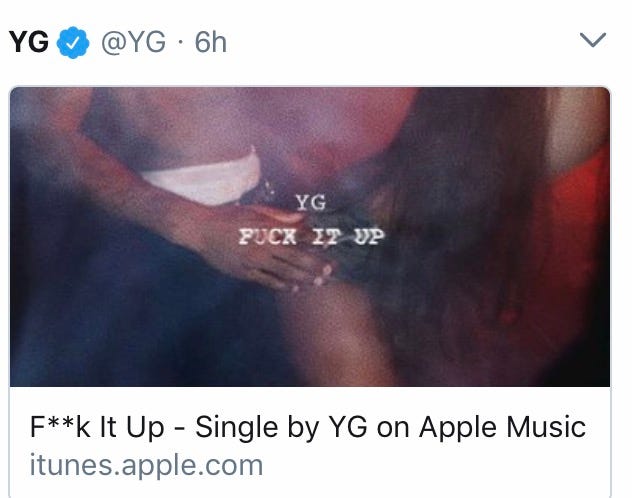Screen dimensions: 632x498
Task: Click the white garment area in the cover image
Action: pyautogui.click(x=204, y=179)
